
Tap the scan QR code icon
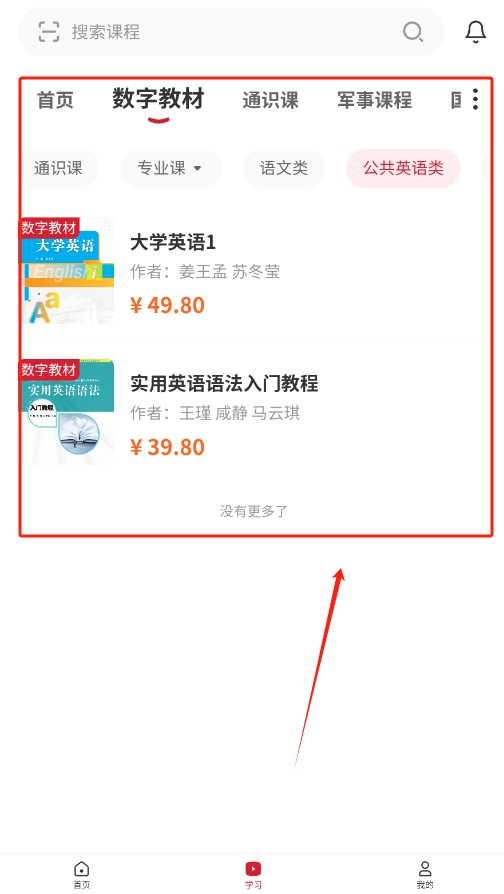[49, 31]
